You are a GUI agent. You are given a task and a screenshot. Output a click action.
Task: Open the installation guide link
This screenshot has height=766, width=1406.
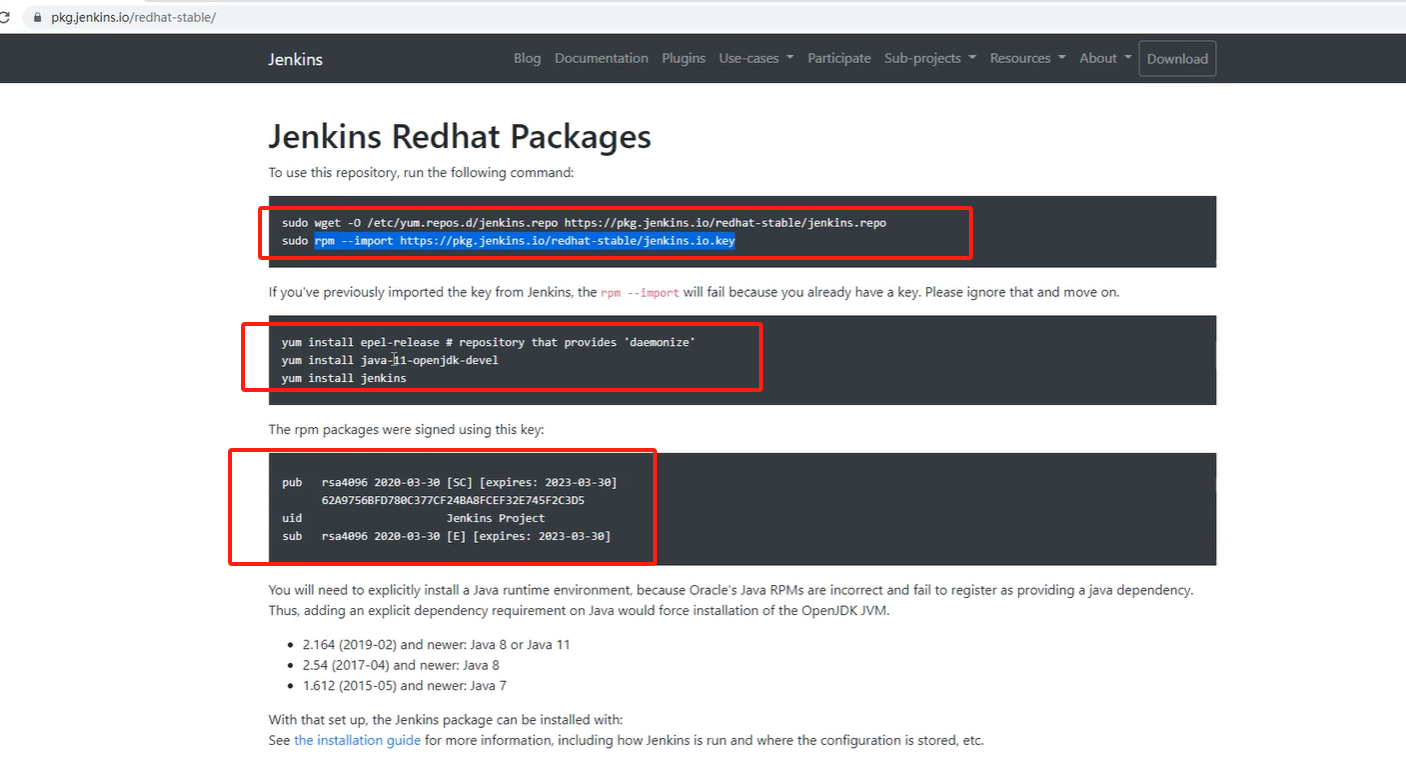pos(357,740)
